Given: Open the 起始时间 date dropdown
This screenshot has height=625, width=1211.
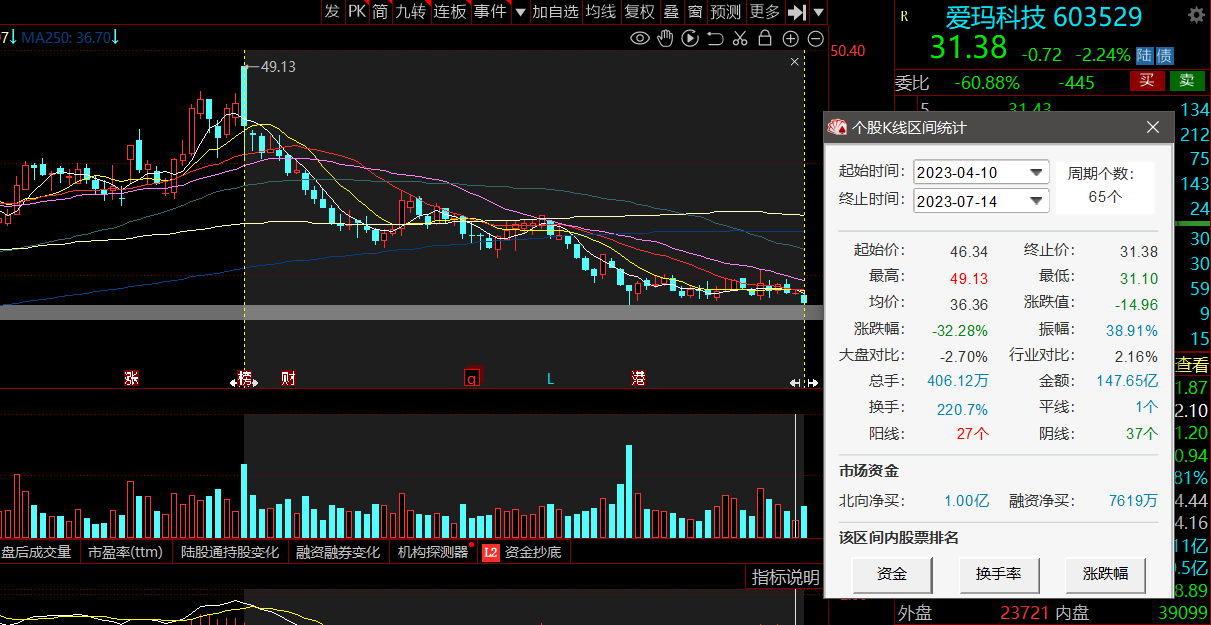Looking at the screenshot, I should [1037, 172].
